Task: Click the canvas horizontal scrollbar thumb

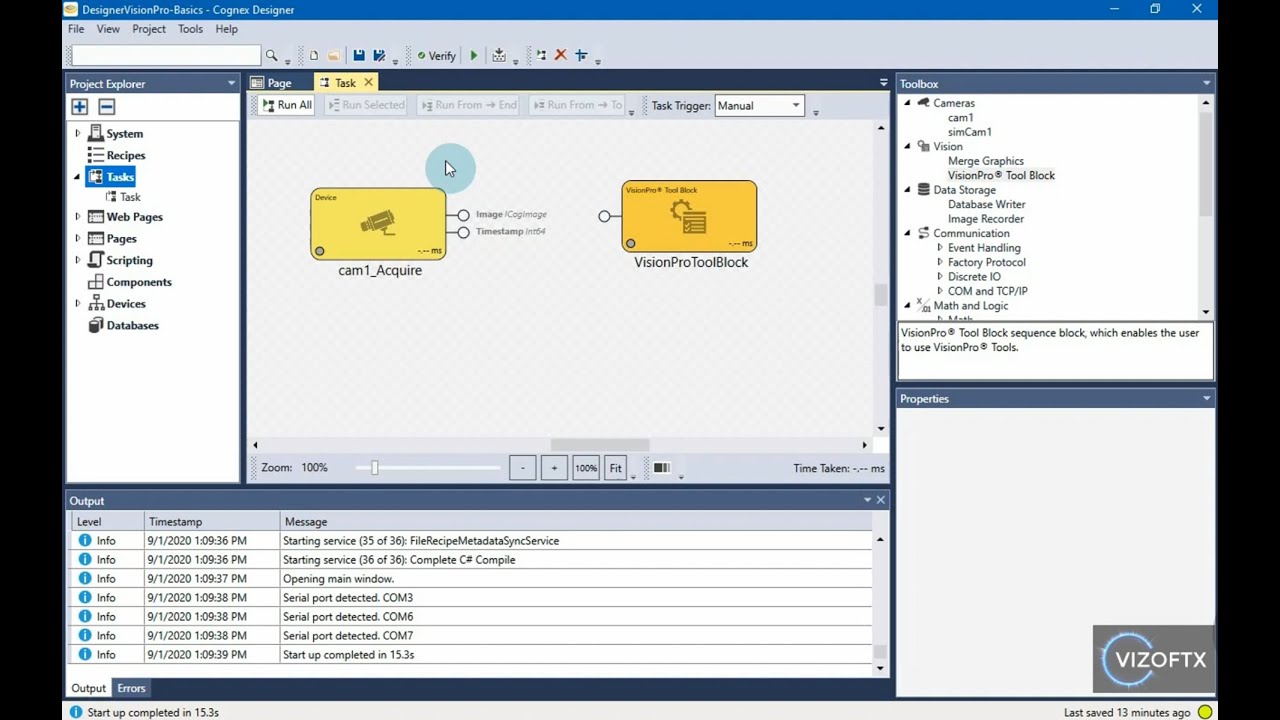Action: (599, 445)
